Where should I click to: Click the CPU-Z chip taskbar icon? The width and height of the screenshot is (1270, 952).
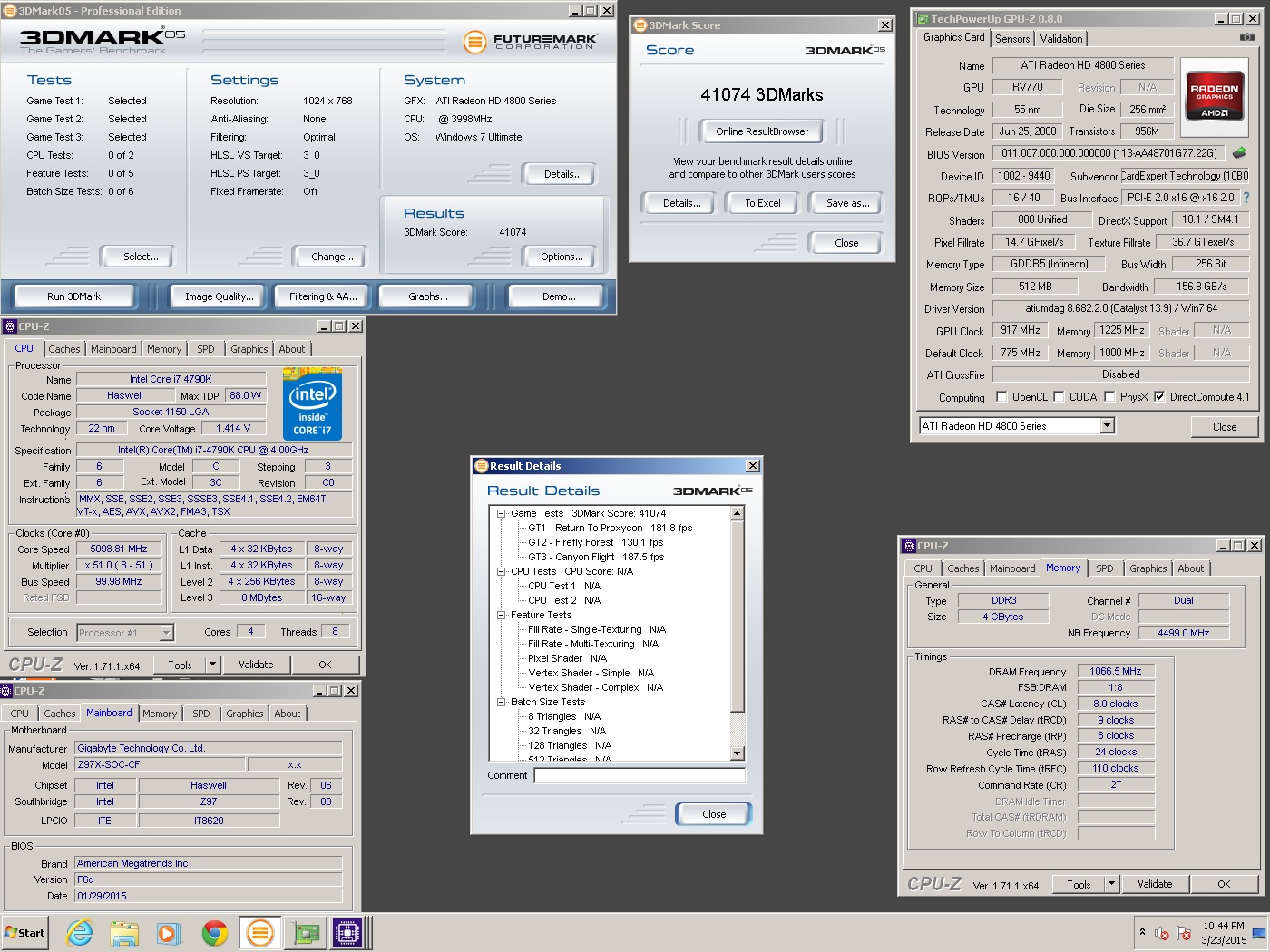pos(347,932)
